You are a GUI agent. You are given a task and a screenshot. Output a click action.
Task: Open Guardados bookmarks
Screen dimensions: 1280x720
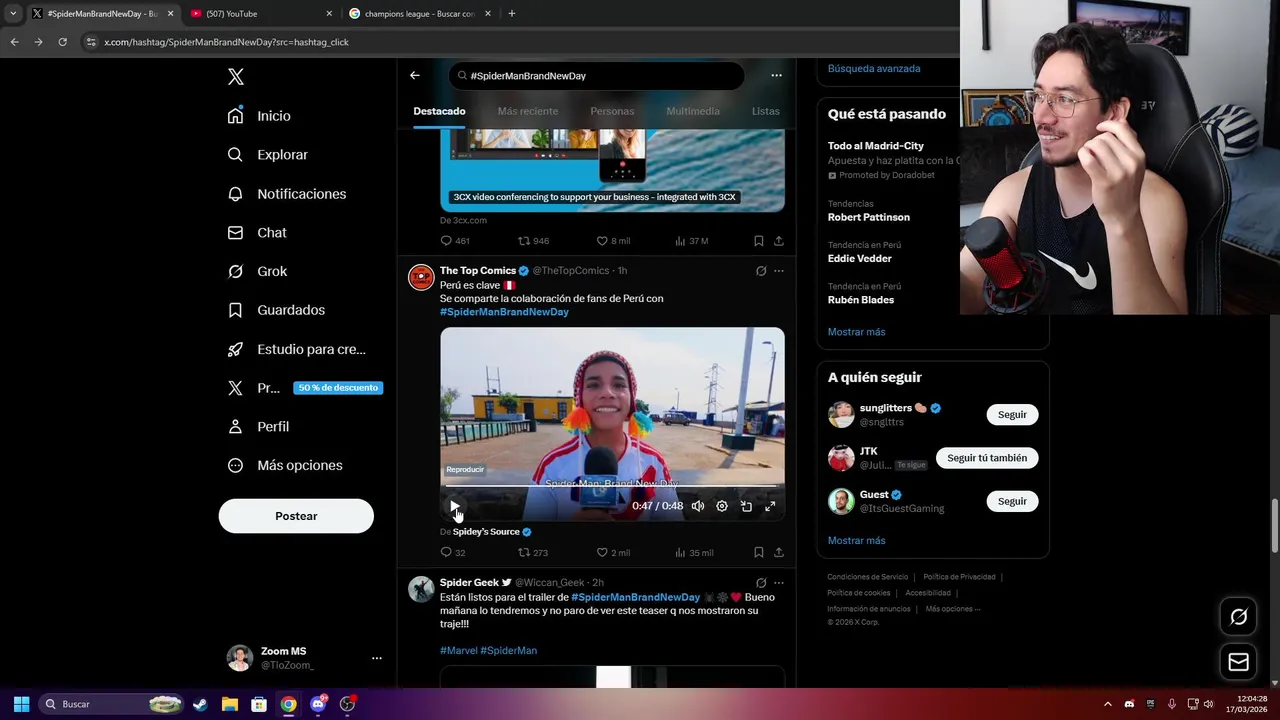coord(276,310)
